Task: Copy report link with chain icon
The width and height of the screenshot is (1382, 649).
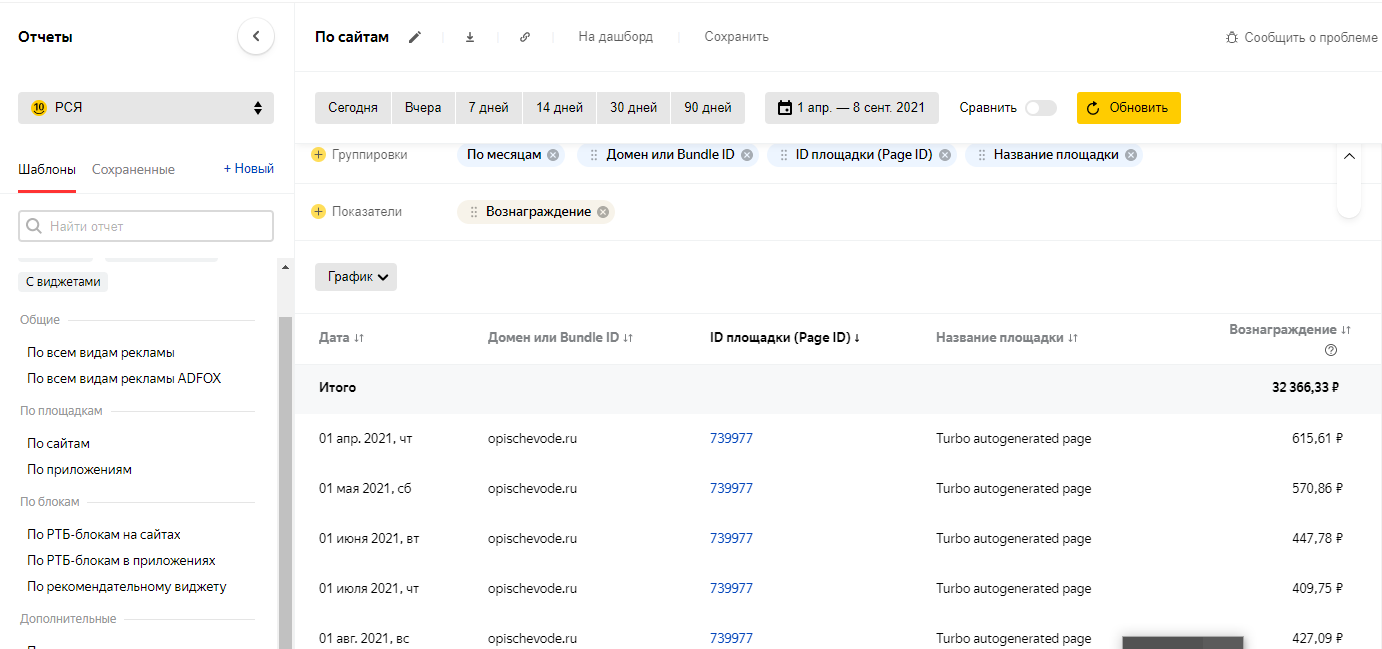Action: 525,37
